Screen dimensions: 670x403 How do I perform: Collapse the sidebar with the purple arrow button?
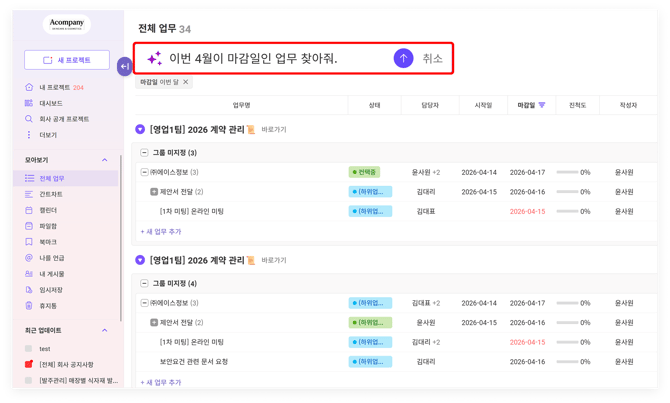(x=125, y=67)
